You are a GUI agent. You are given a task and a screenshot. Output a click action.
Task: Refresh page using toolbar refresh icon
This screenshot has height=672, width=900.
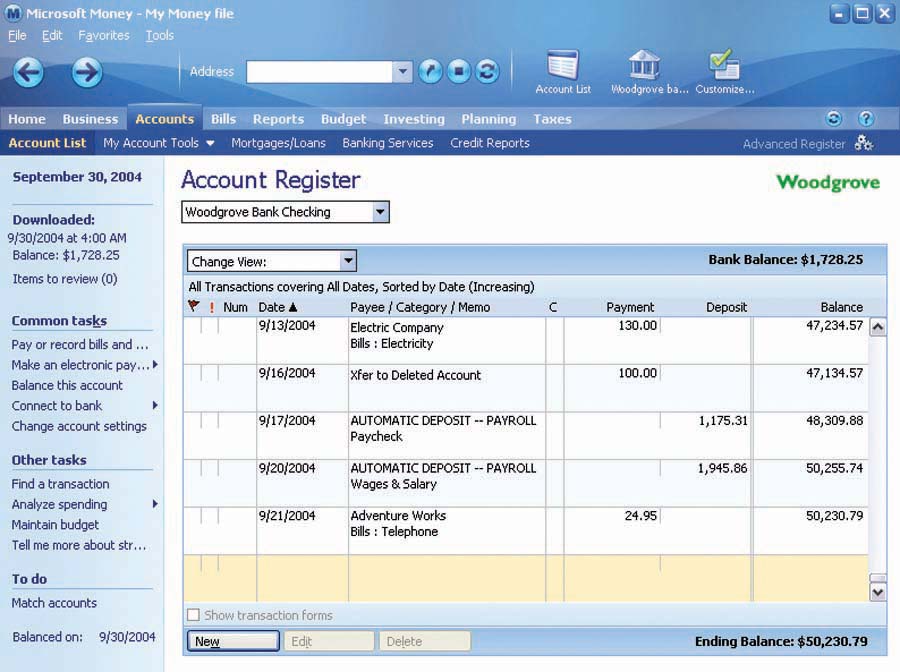487,72
